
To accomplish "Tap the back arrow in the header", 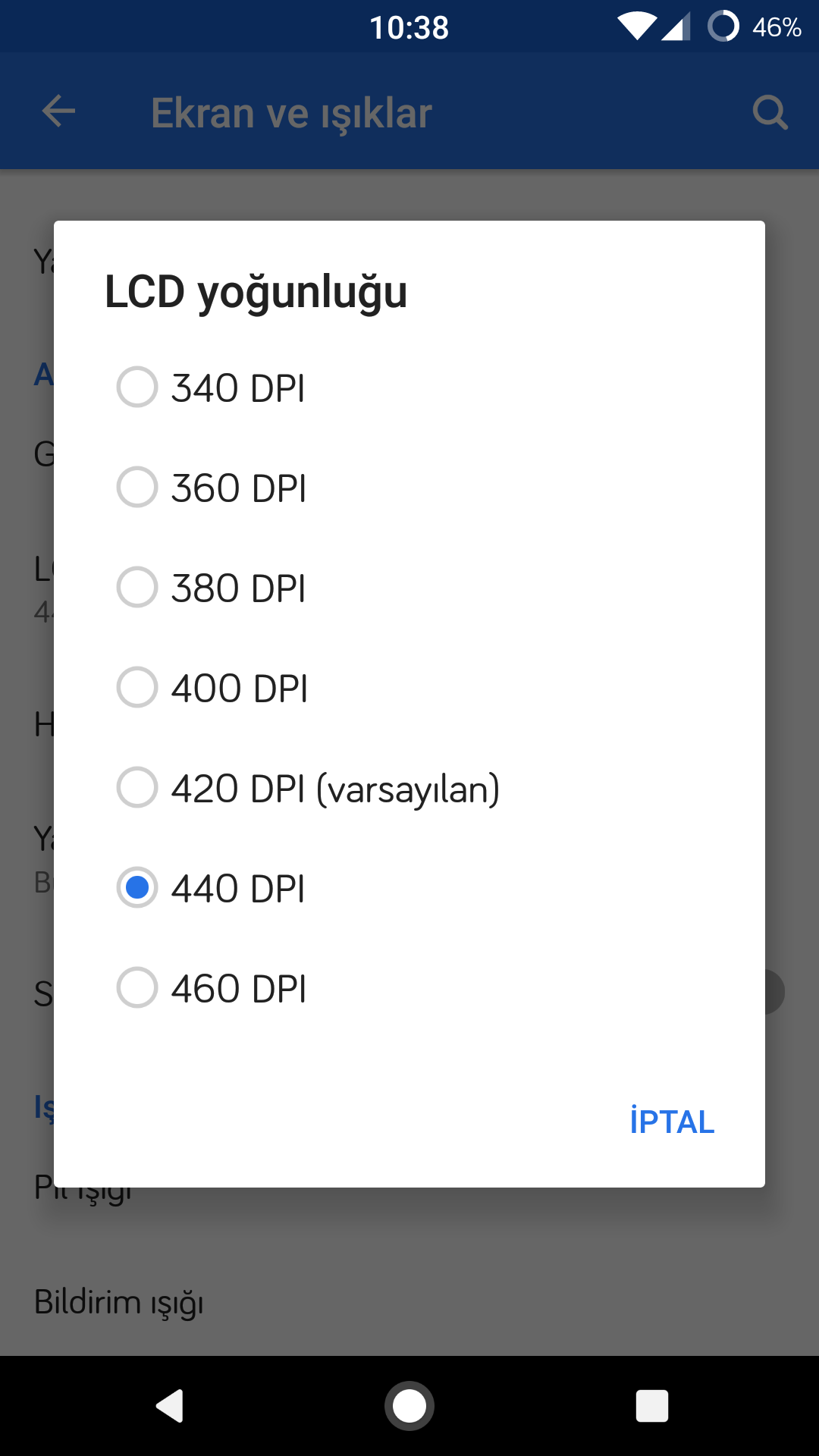I will click(58, 111).
